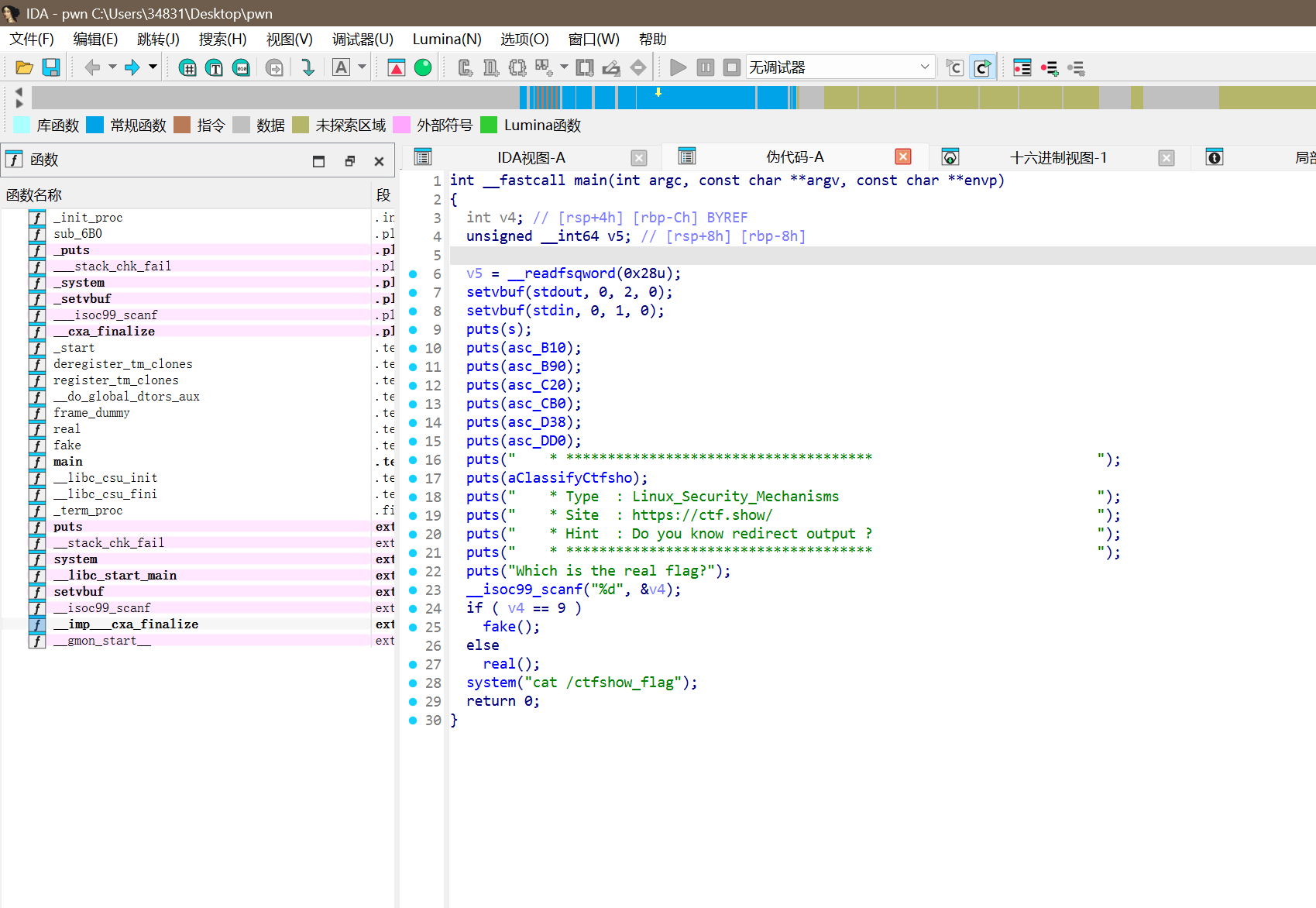Click the add breakpoint icon with plus
1316x908 pixels.
pyautogui.click(x=1050, y=68)
